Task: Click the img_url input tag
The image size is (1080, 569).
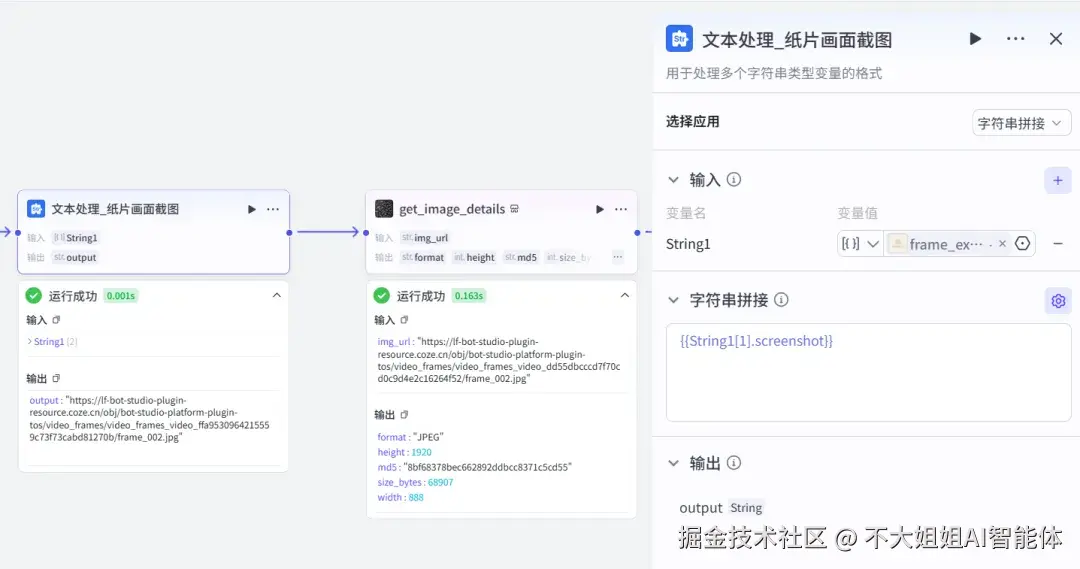Action: (x=425, y=238)
